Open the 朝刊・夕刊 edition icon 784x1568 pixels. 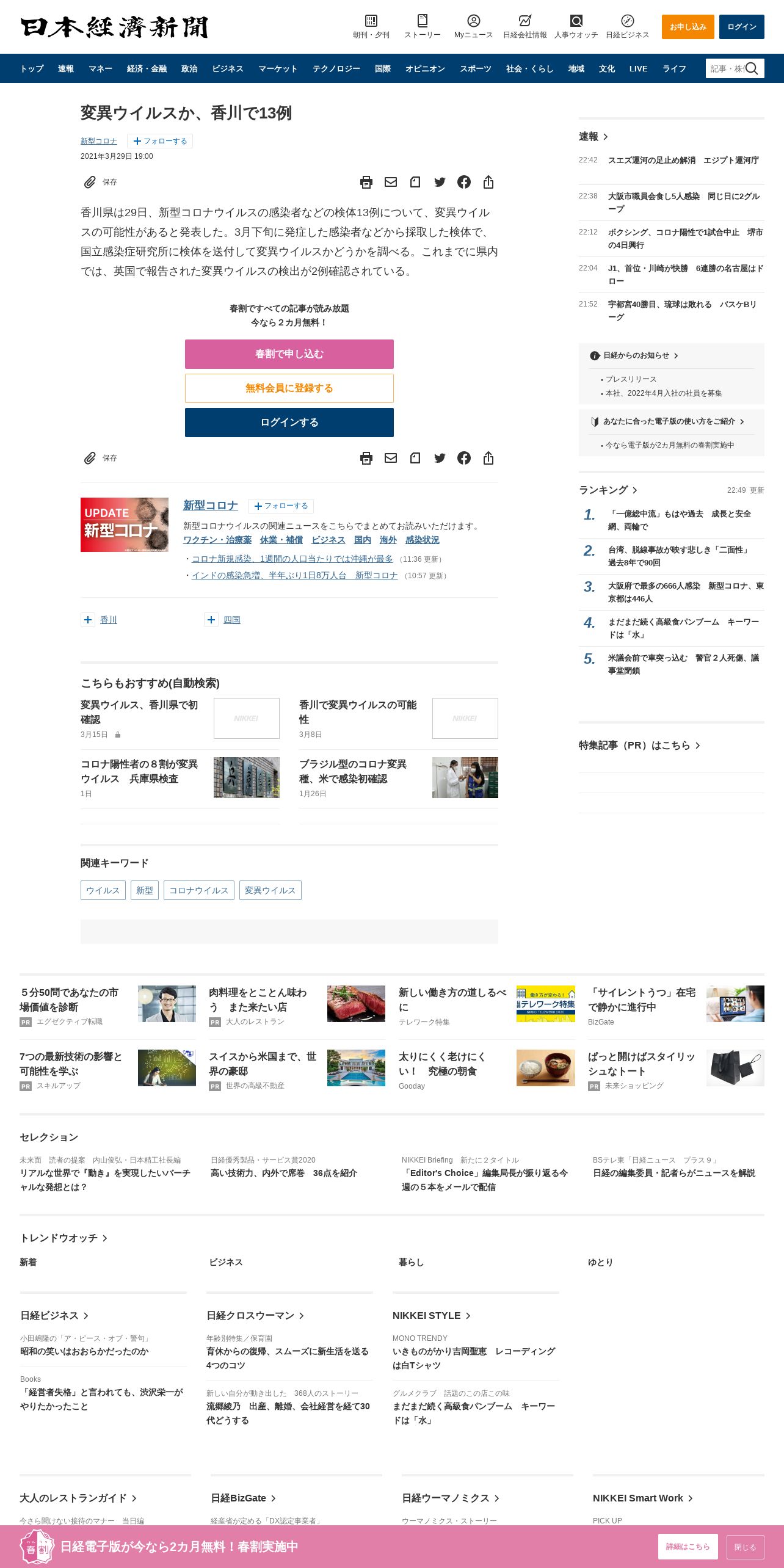coord(371,21)
